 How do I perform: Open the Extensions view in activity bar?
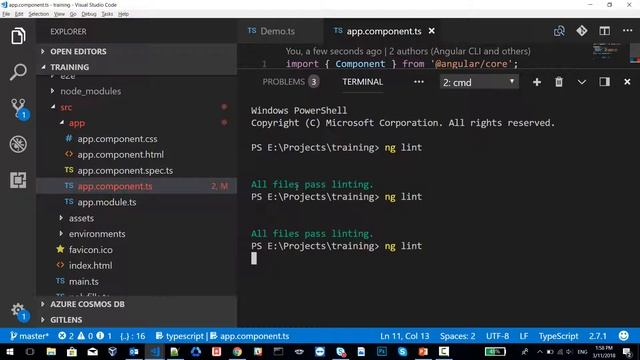pos(18,180)
